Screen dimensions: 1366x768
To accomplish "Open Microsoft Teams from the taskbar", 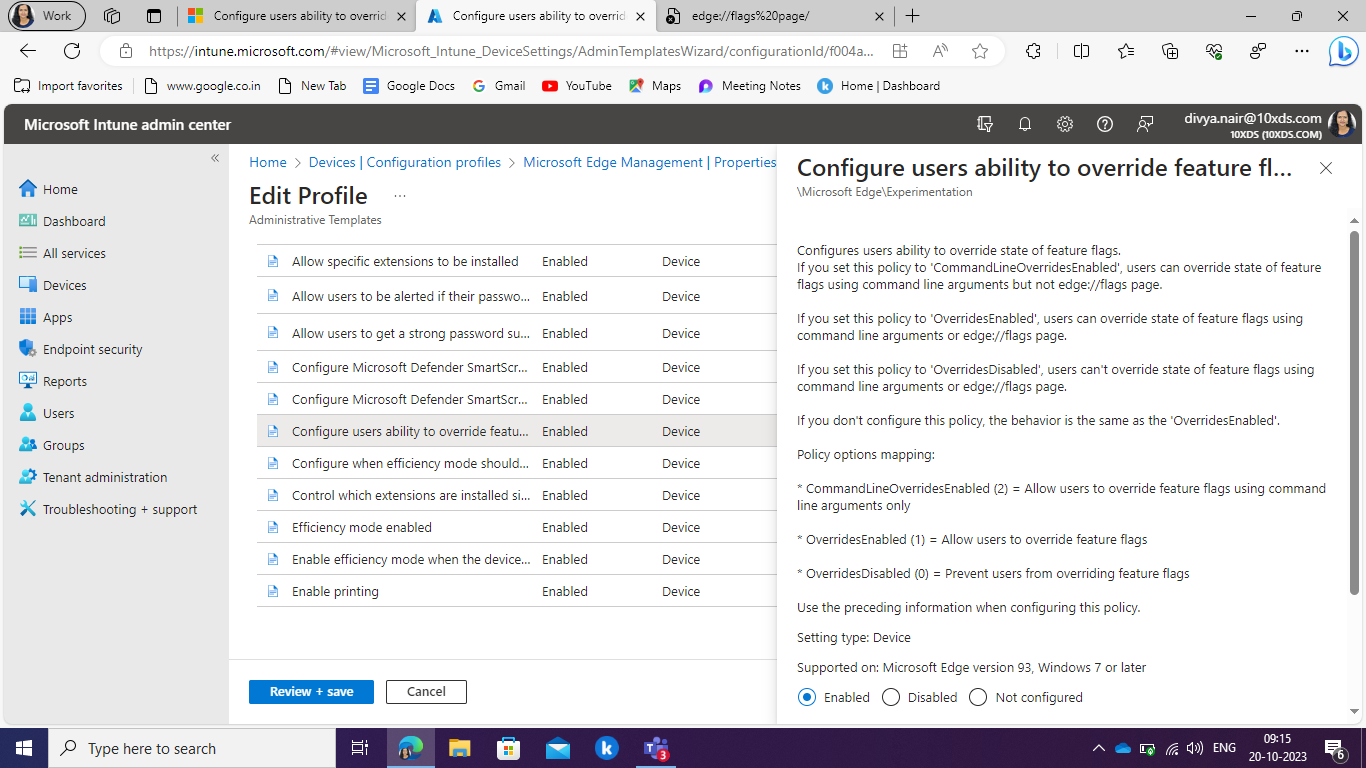I will coord(656,748).
